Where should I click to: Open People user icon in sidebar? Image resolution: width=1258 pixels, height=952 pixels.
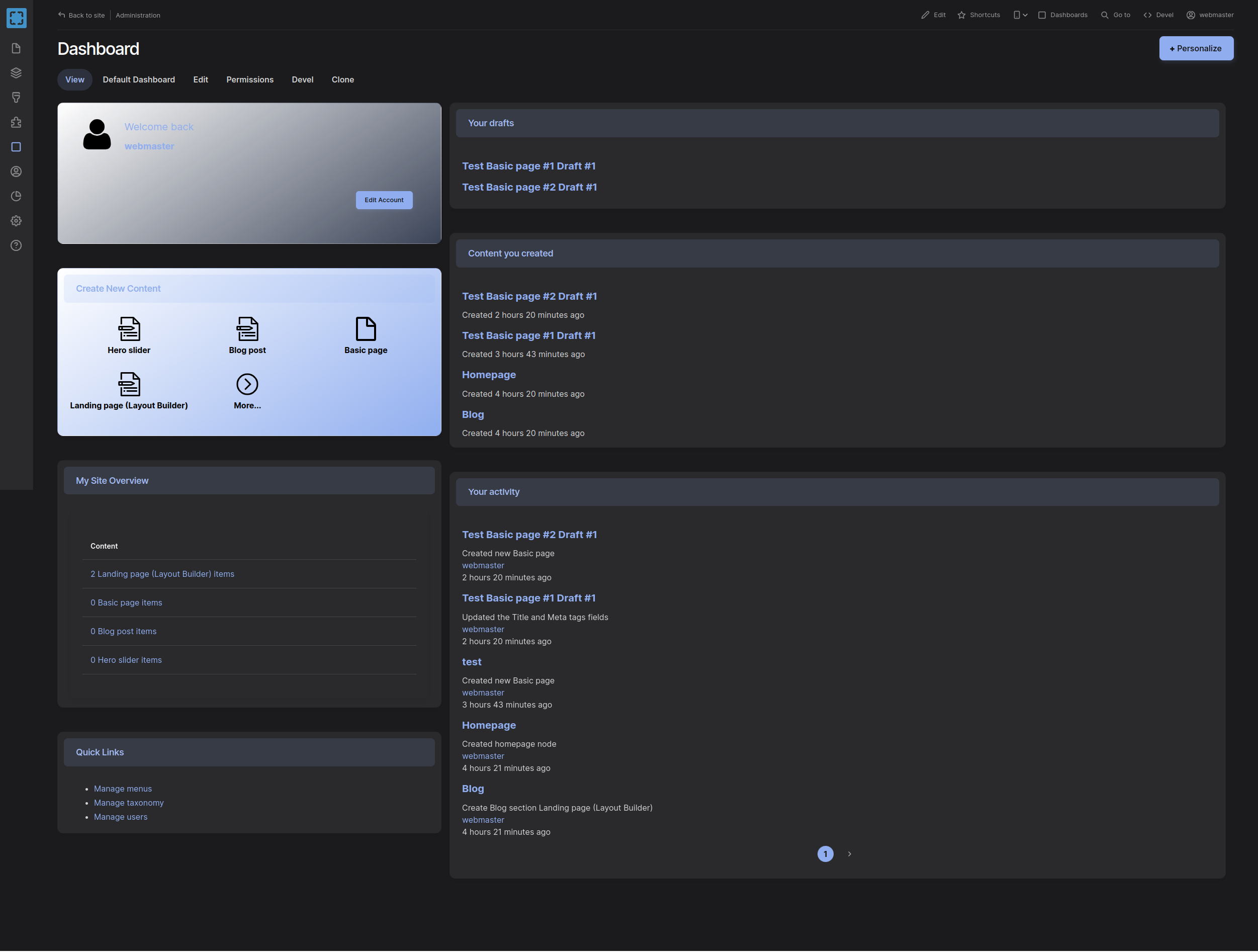(x=16, y=171)
